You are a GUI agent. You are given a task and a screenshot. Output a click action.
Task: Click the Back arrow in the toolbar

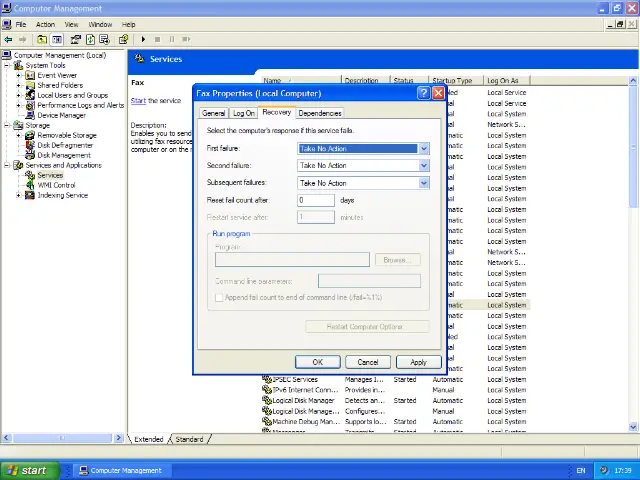pos(8,40)
